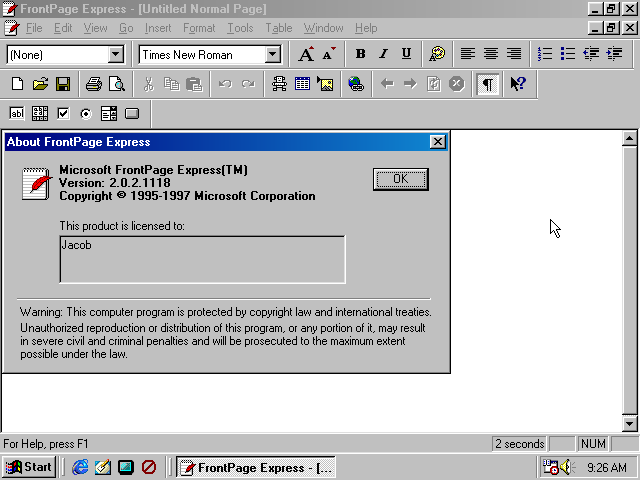Insert a push button form field
Image resolution: width=640 pixels, height=480 pixels.
pyautogui.click(x=132, y=113)
